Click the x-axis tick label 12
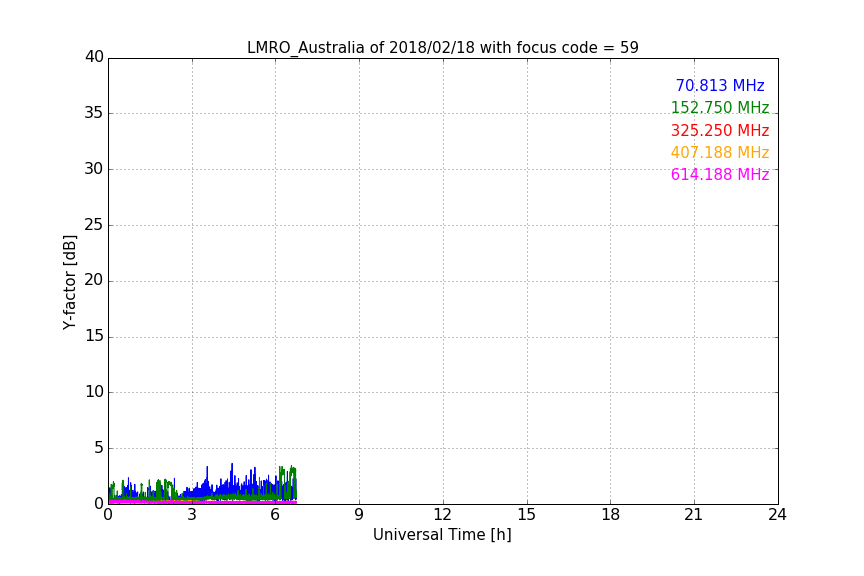The width and height of the screenshot is (864, 576). 443,515
